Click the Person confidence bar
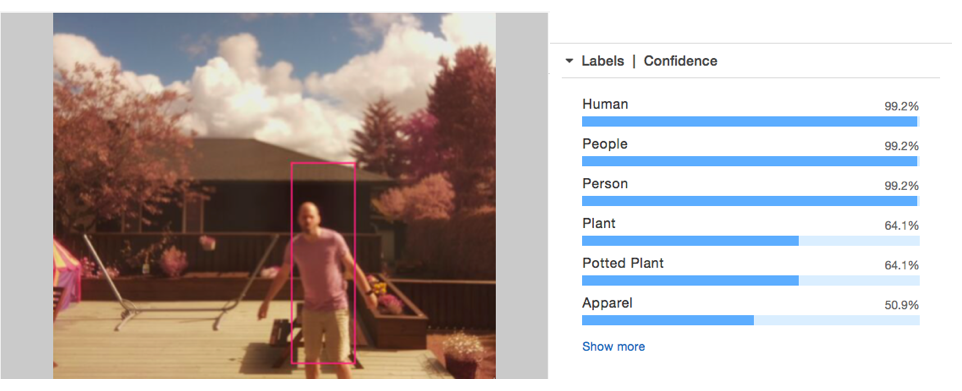Screen dimensions: 962x391 [750, 201]
